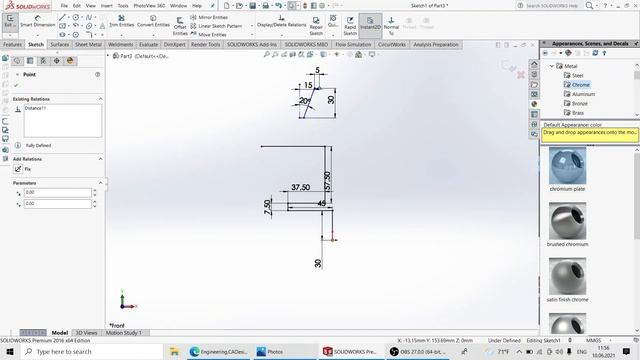Click the Repair Sketch tool
The height and width of the screenshot is (360, 640).
(x=316, y=26)
